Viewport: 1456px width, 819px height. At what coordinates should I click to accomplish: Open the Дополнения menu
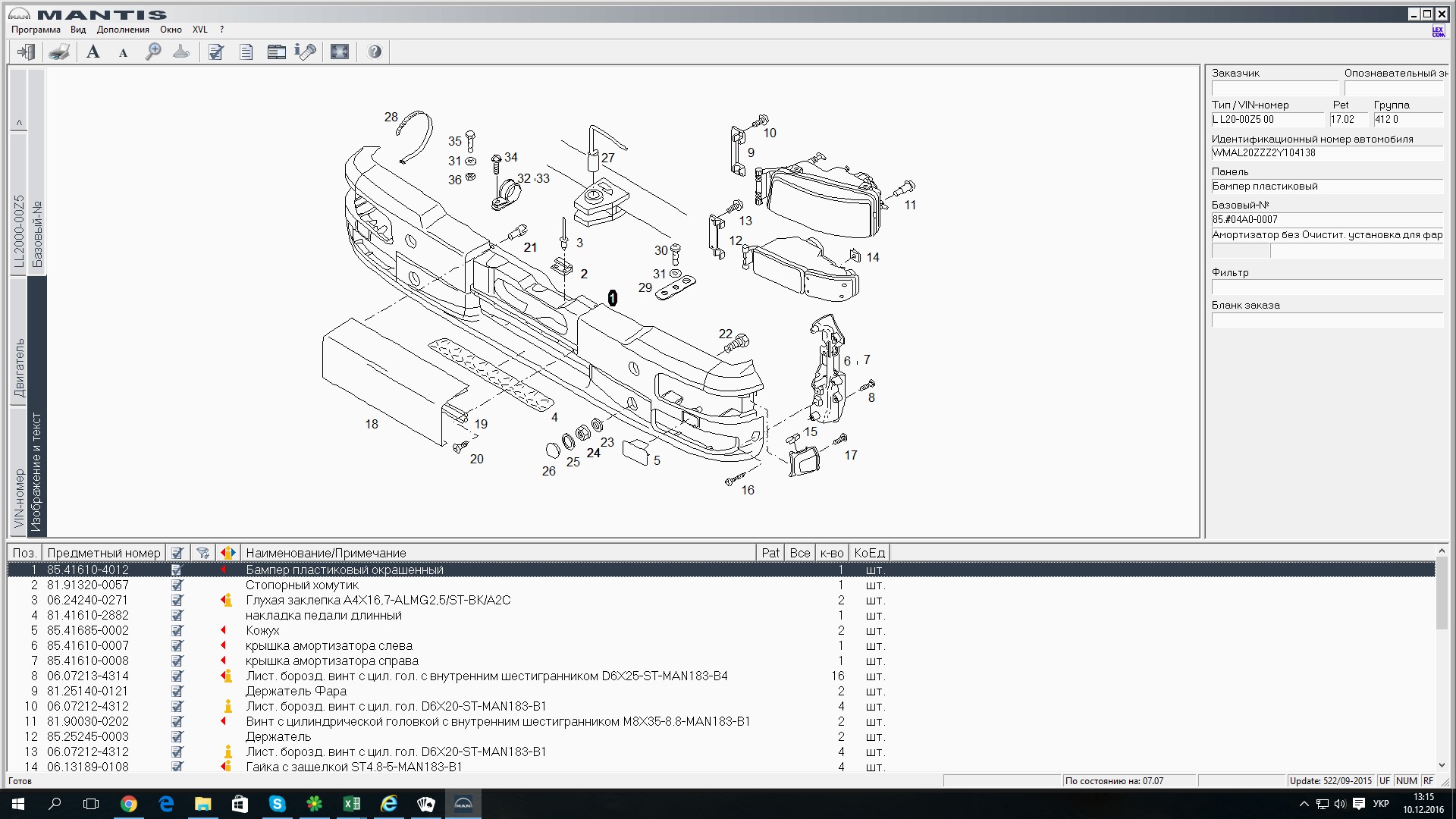[x=123, y=30]
